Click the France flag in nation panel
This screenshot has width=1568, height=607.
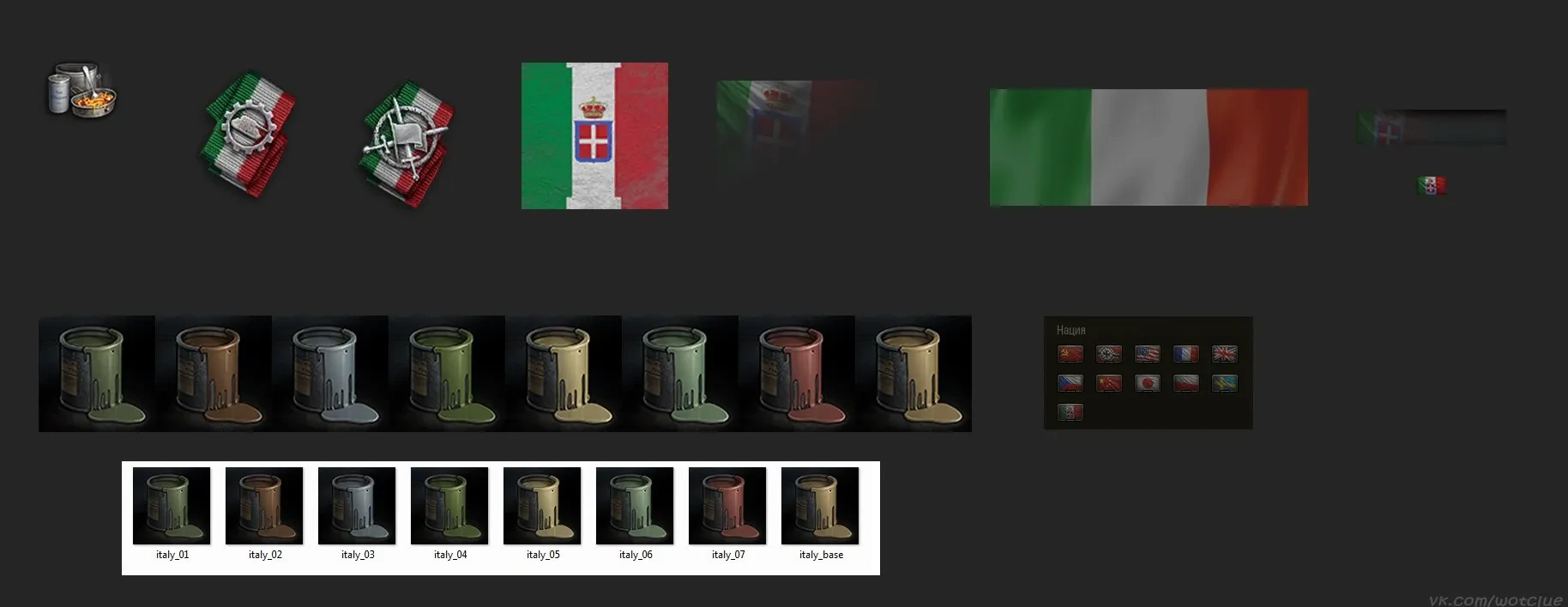pos(1185,353)
